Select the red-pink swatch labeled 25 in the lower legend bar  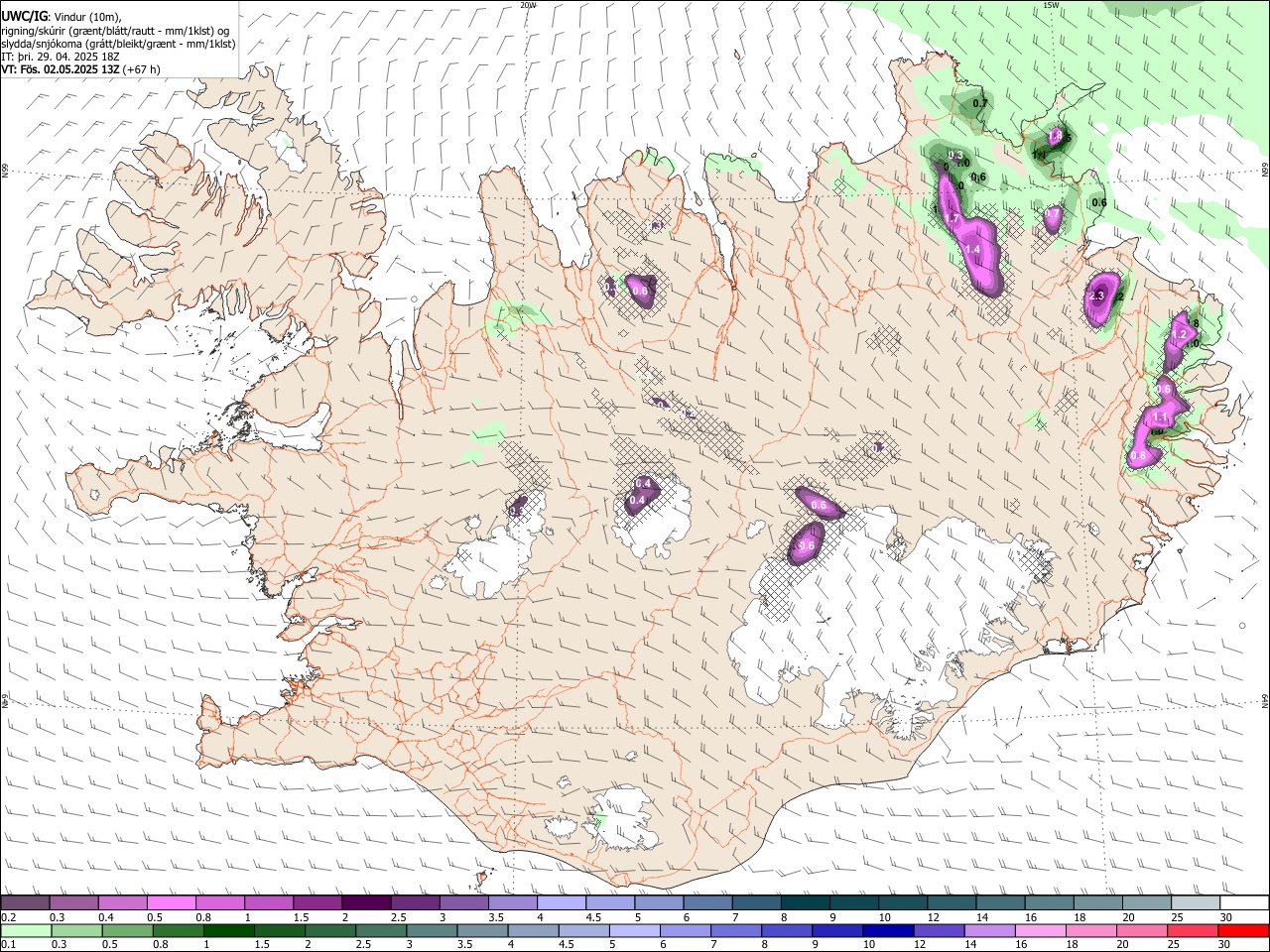point(1192,930)
